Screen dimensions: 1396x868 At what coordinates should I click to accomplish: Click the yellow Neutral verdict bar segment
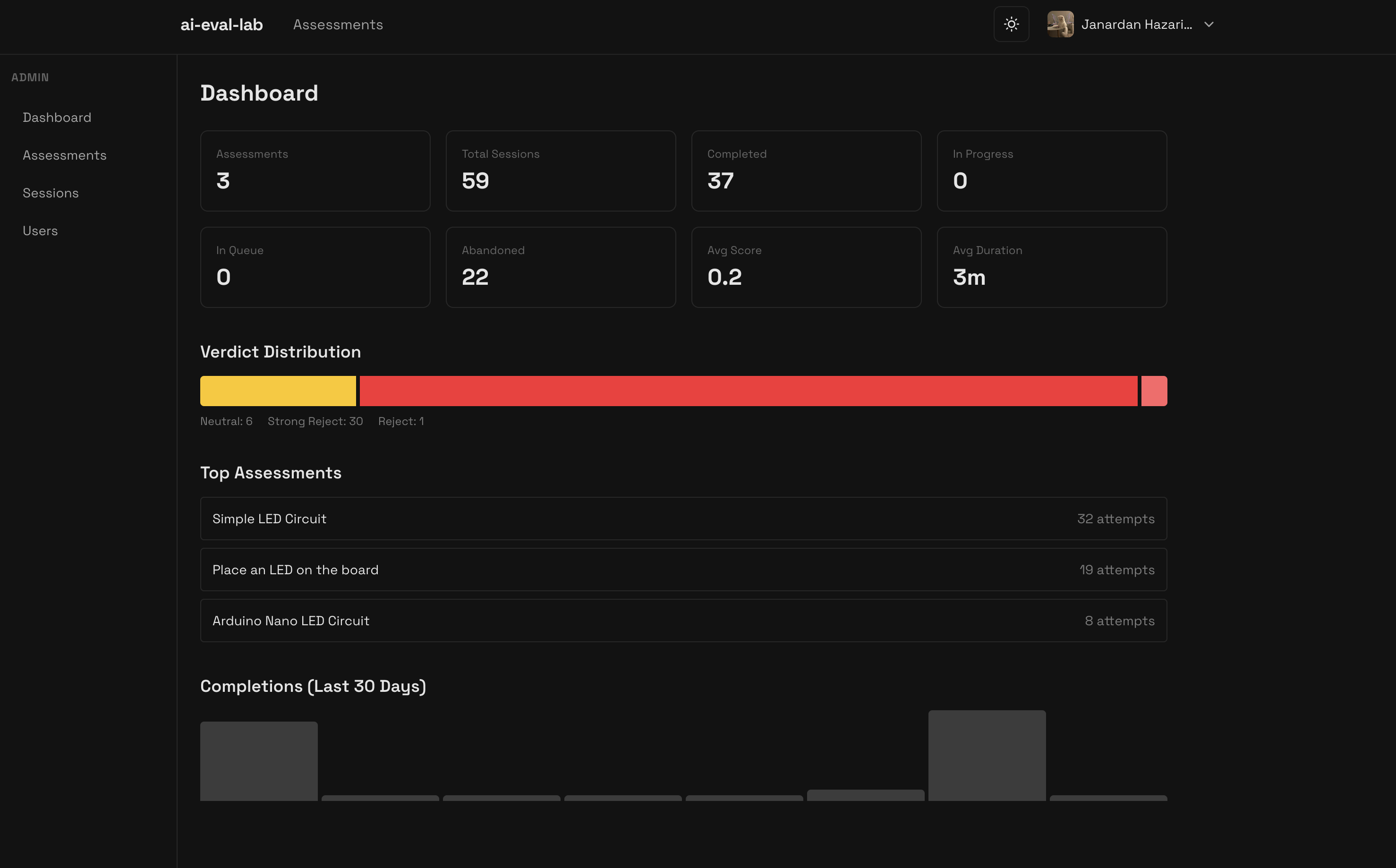click(x=278, y=391)
